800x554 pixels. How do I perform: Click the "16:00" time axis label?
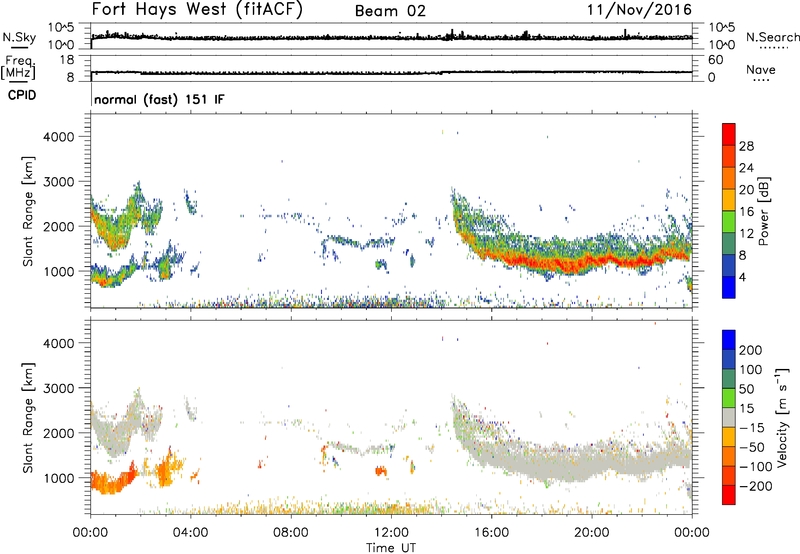pos(491,533)
